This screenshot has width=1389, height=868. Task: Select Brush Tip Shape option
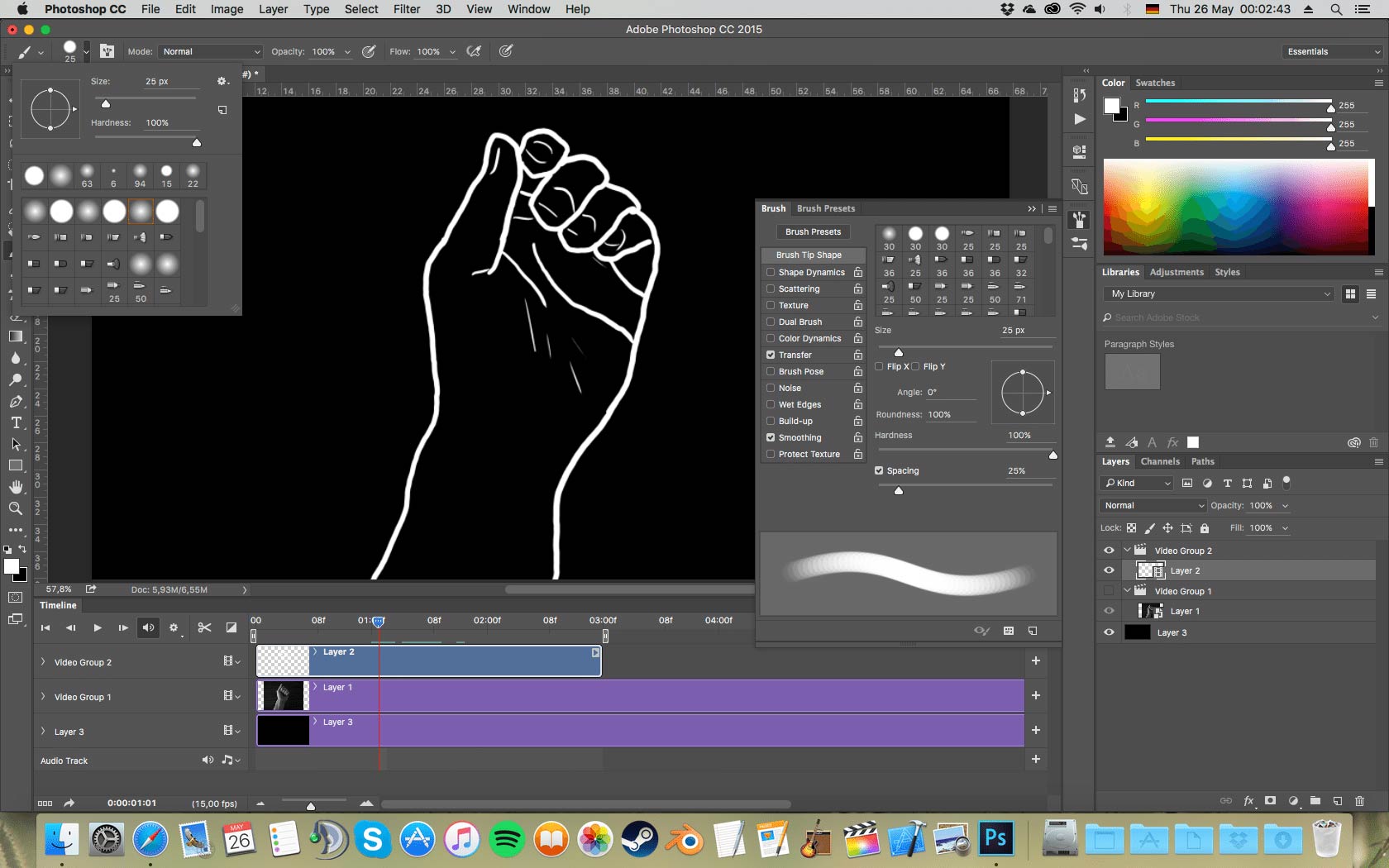point(809,255)
